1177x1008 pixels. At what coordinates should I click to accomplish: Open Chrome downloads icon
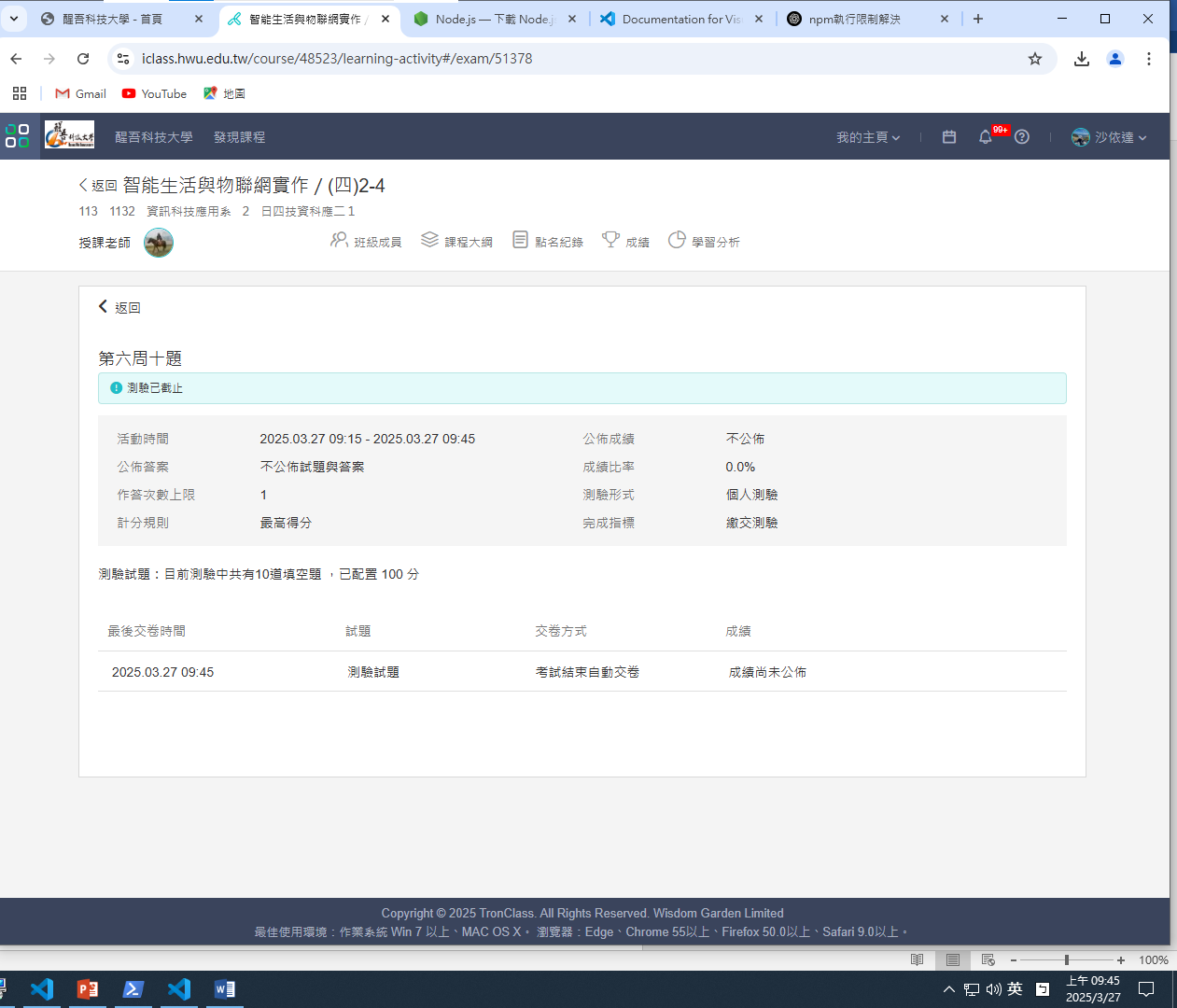click(1082, 59)
